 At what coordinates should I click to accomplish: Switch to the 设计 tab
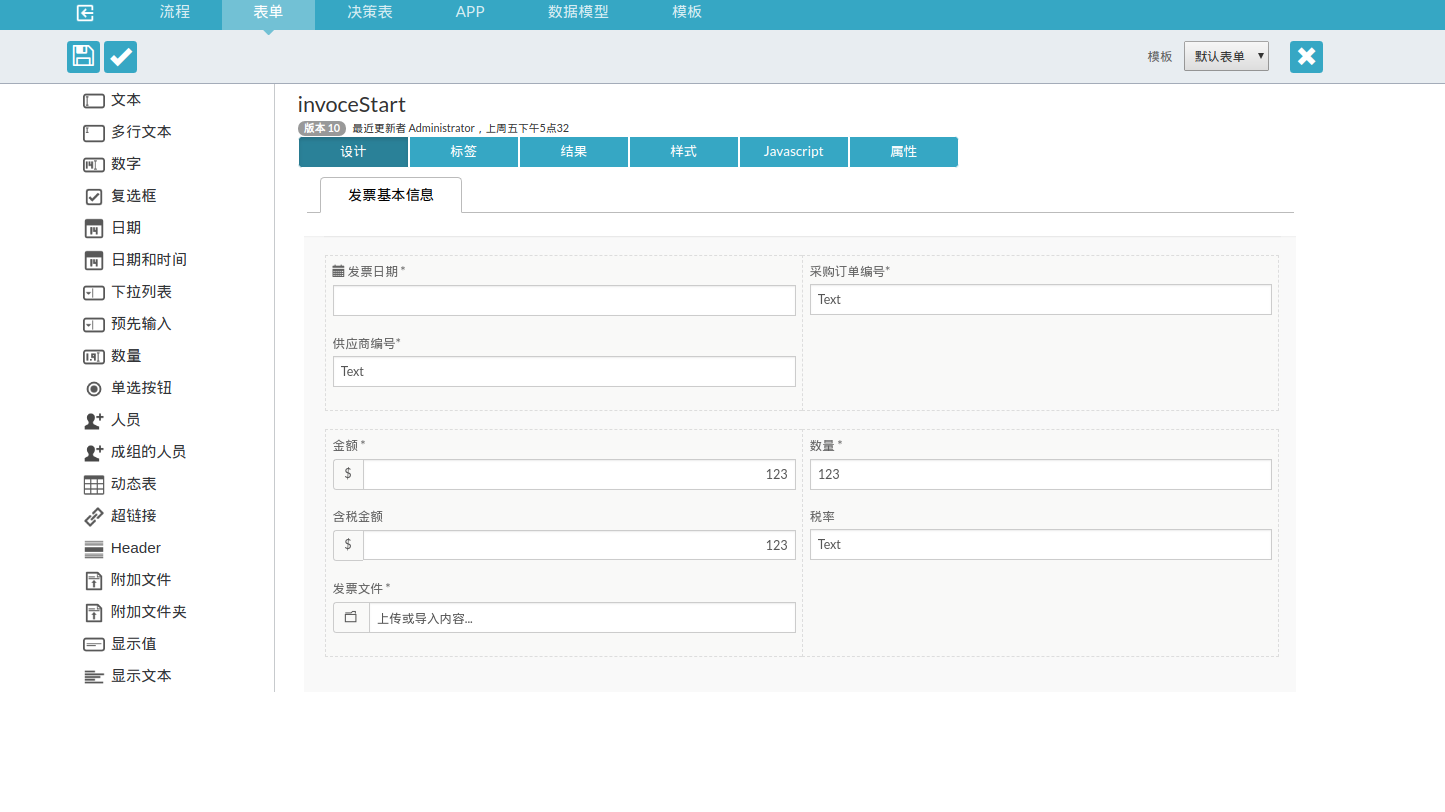[353, 152]
